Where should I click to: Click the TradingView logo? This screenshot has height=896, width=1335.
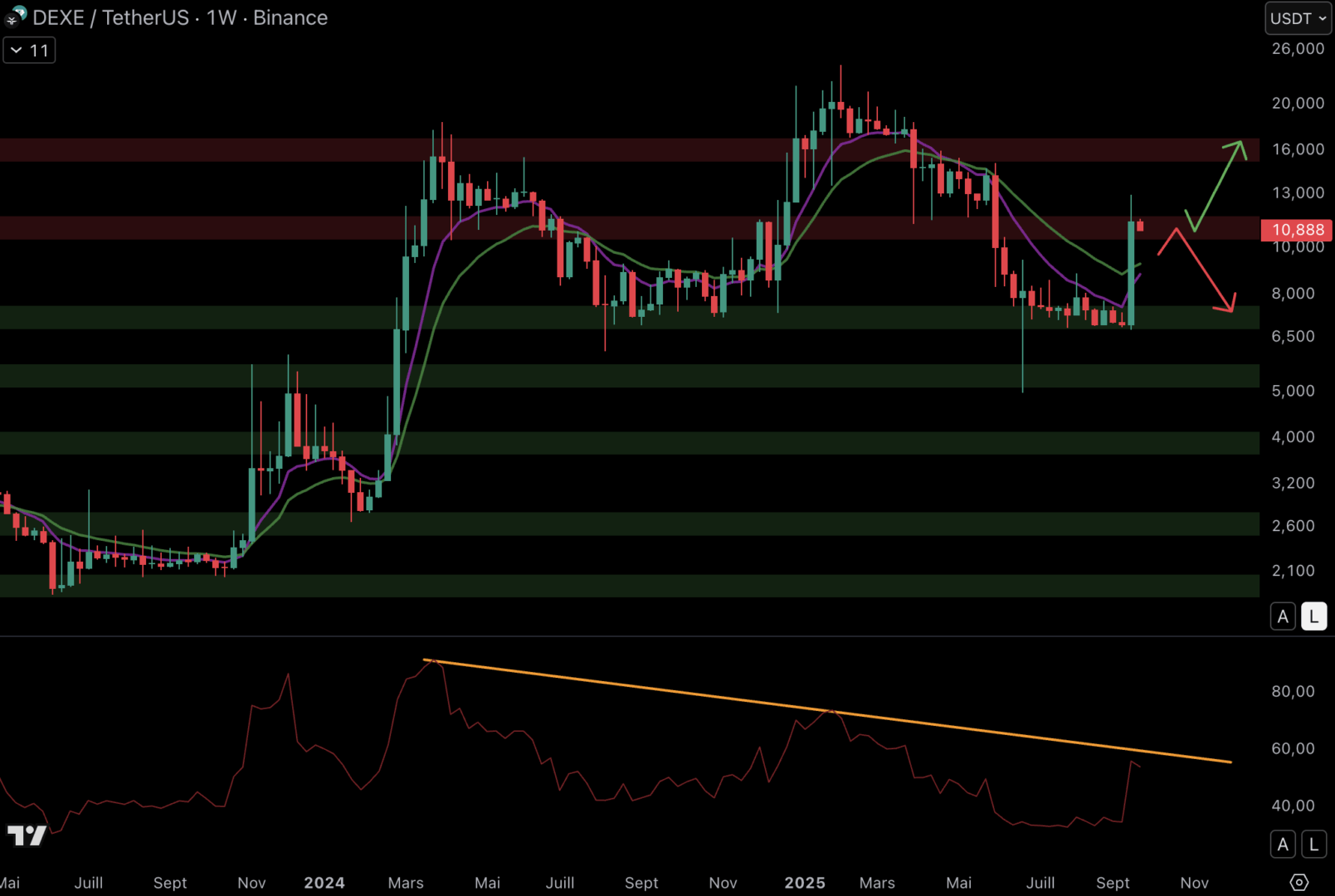[x=27, y=835]
